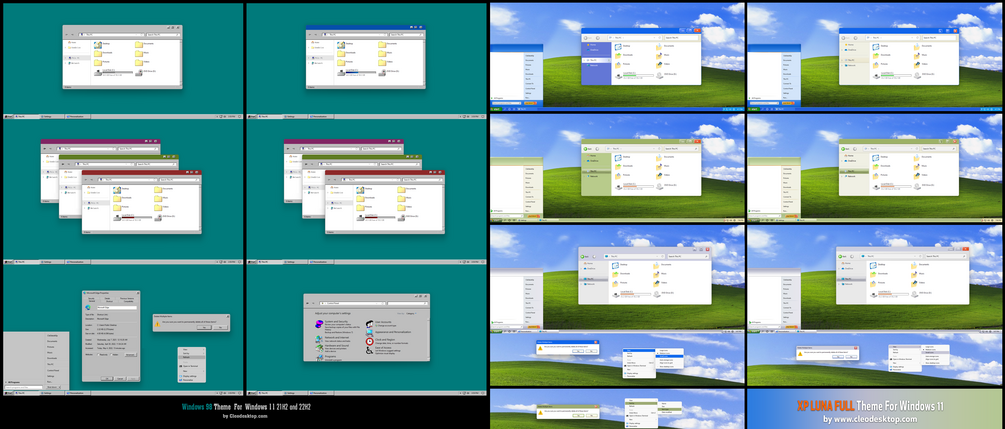The height and width of the screenshot is (429, 1005).
Task: Expand This PC tree node in gray-titlebar explorer
Action: [65, 58]
